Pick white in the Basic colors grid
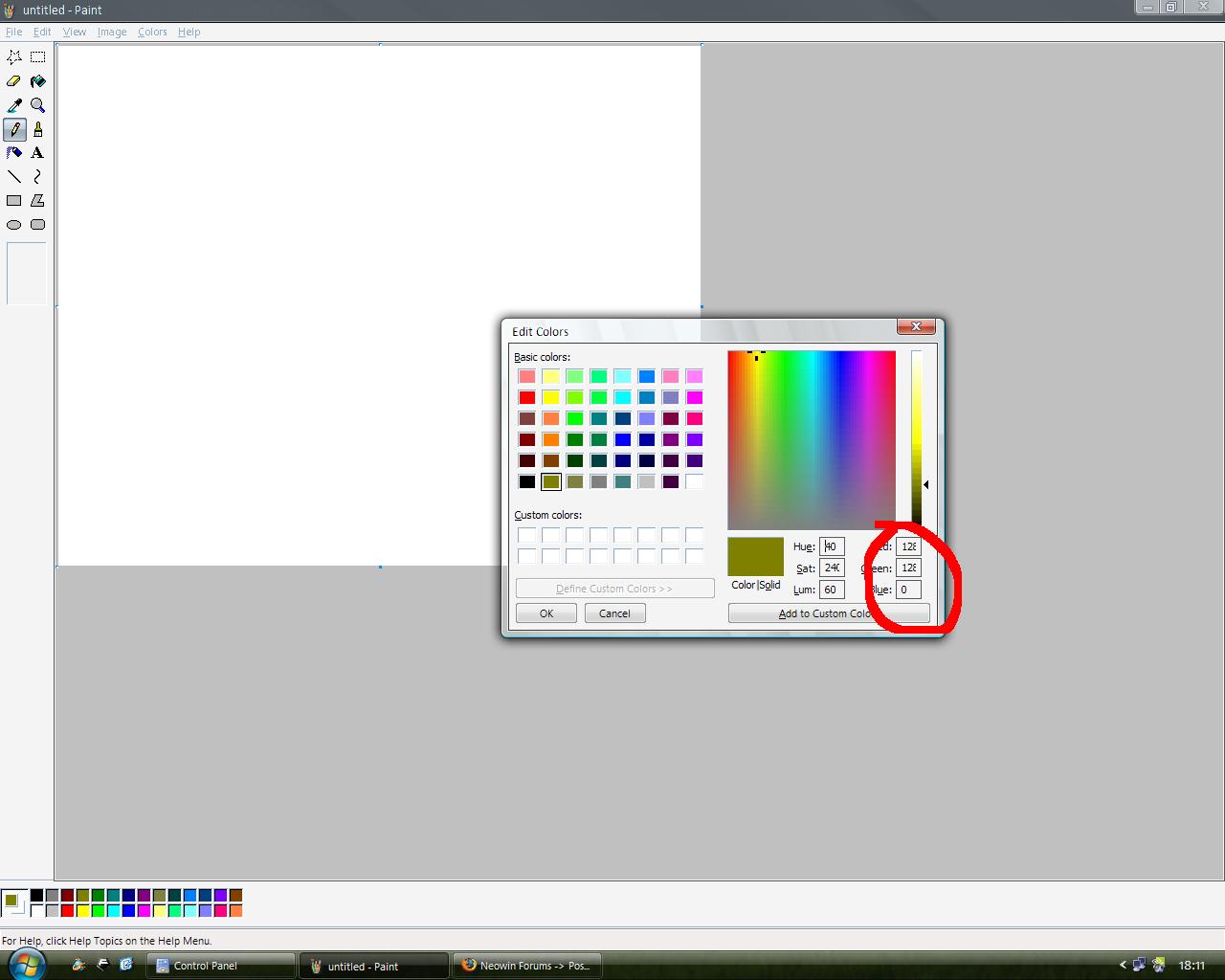This screenshot has height=980, width=1225. [x=695, y=481]
